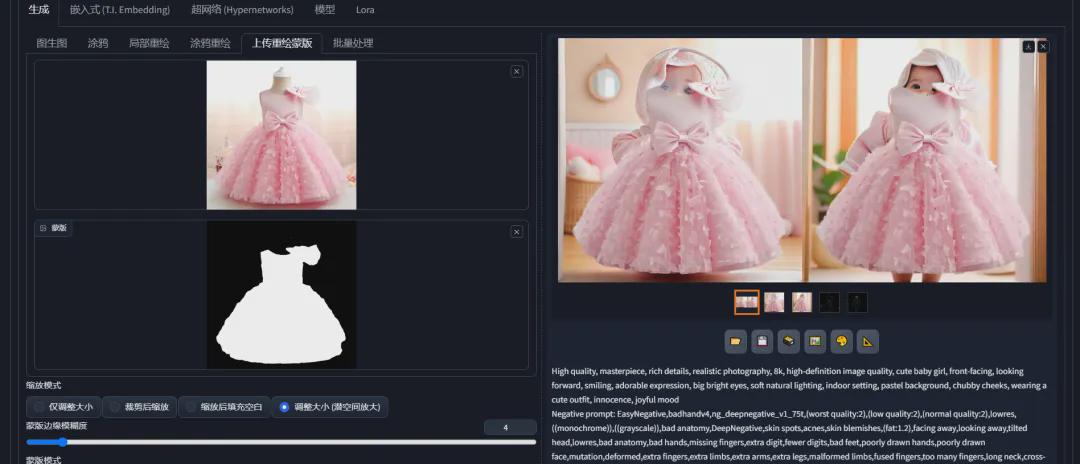Screen dimensions: 1080x464
Task: Click the white dress mask image
Action: [x=282, y=295]
